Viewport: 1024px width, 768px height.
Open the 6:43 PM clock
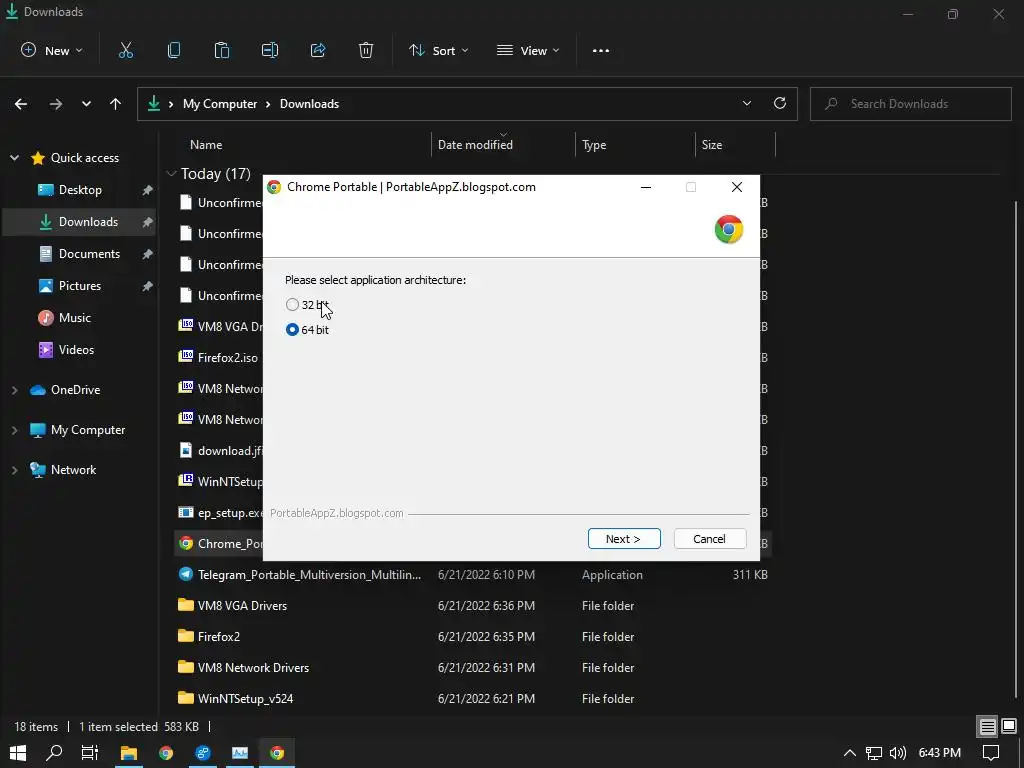(939, 753)
